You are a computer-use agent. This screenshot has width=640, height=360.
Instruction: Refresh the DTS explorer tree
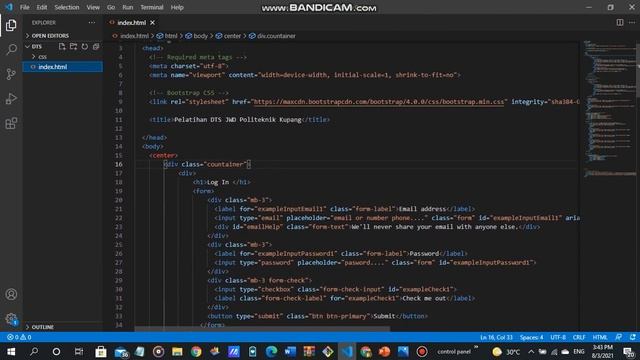[x=84, y=47]
